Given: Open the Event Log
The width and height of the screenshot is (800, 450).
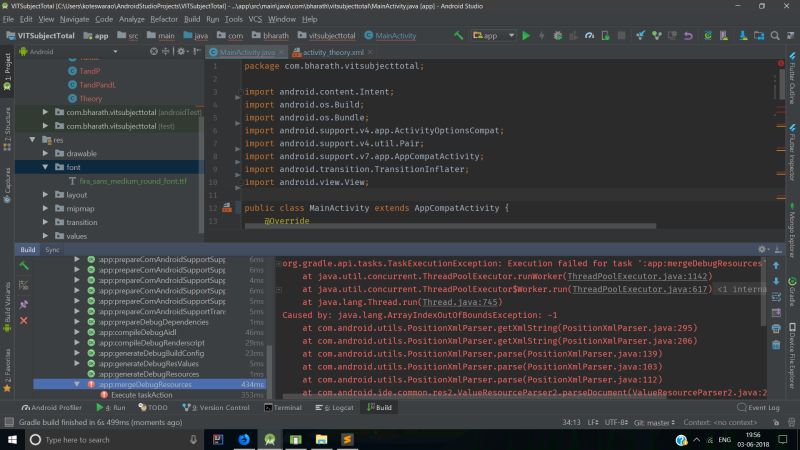Looking at the screenshot, I should click(759, 407).
